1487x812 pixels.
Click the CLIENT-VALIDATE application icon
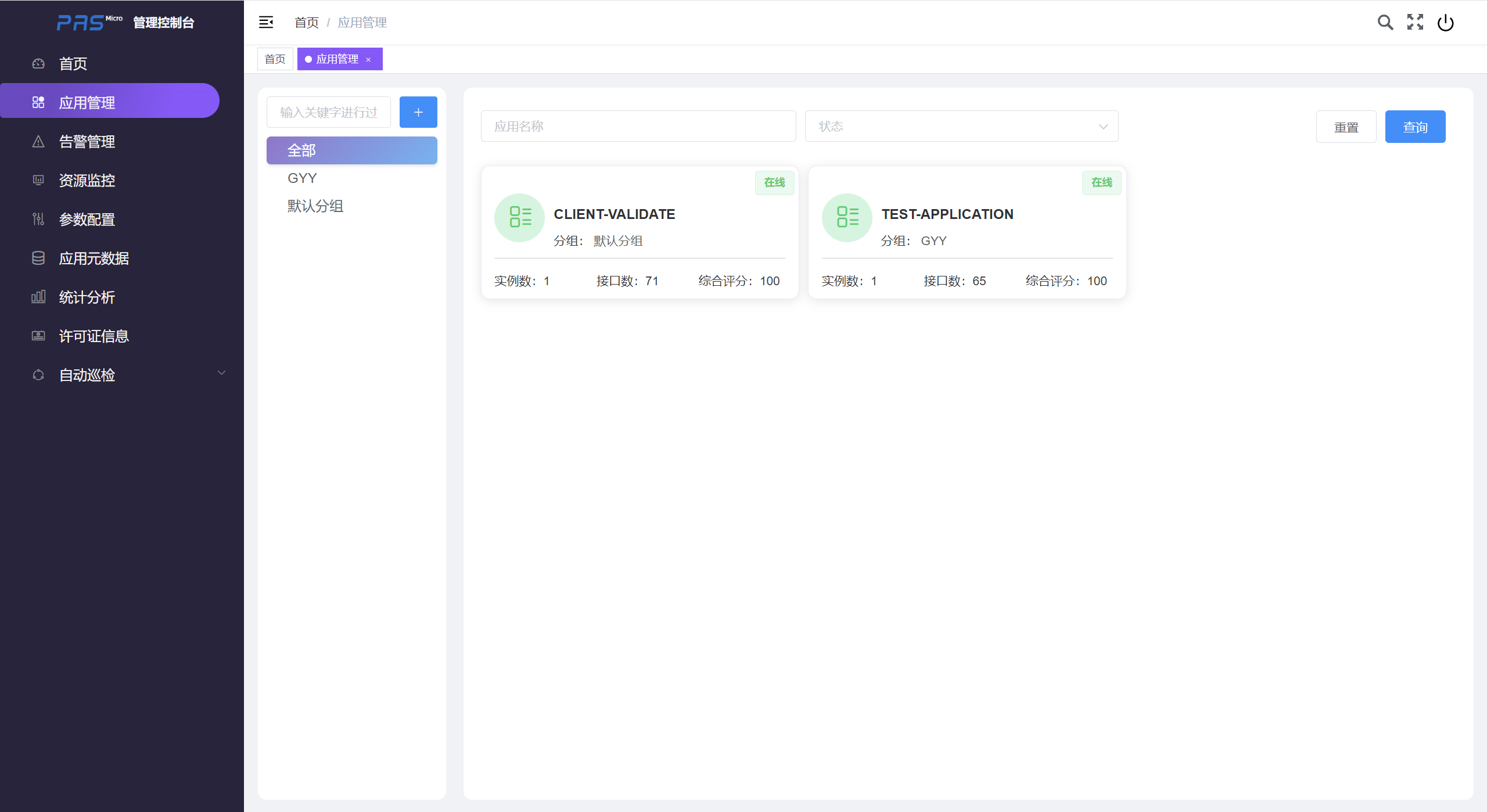519,218
